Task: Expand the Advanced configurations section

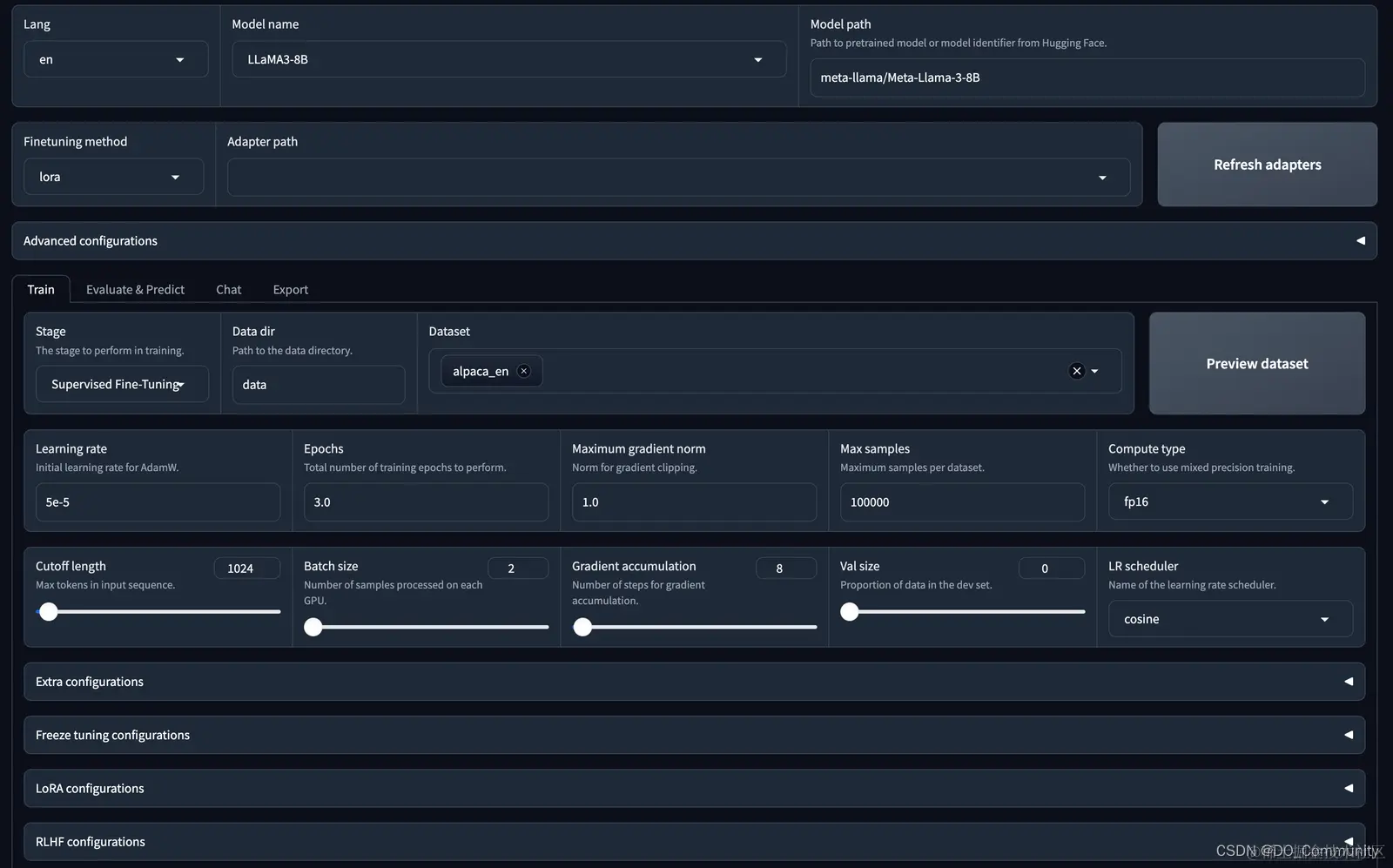Action: (694, 240)
